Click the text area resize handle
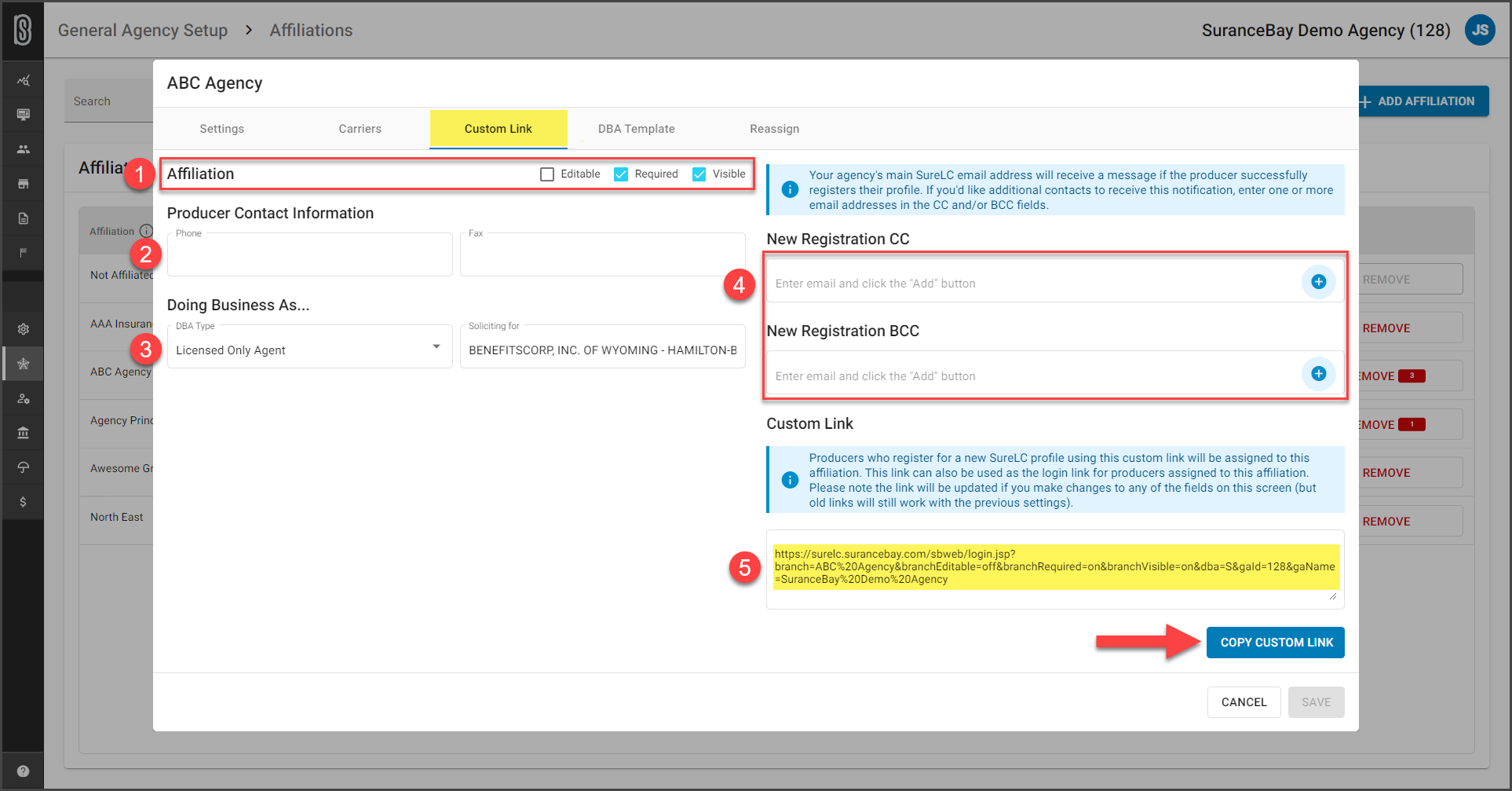 coord(1333,597)
